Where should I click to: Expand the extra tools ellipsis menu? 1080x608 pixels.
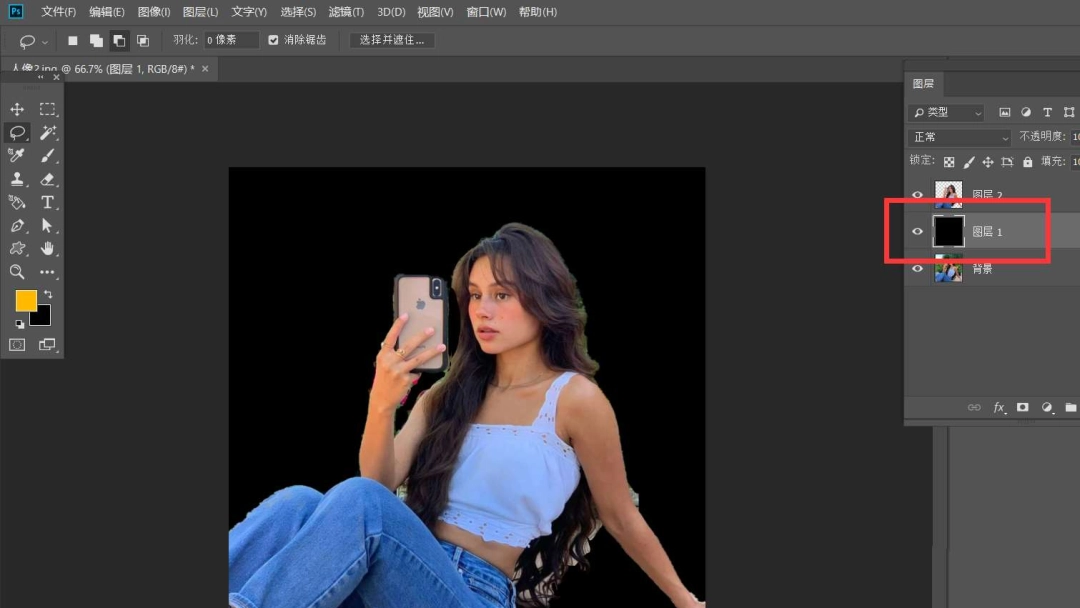[x=47, y=272]
